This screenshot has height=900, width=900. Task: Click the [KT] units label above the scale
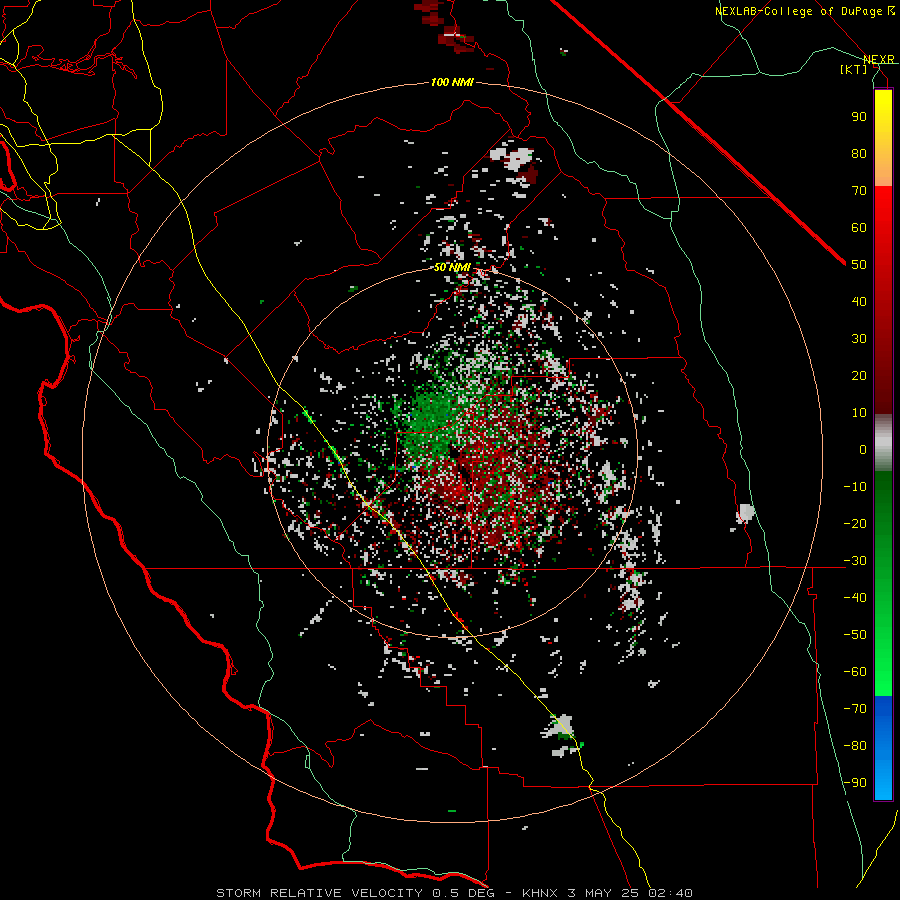coord(854,69)
